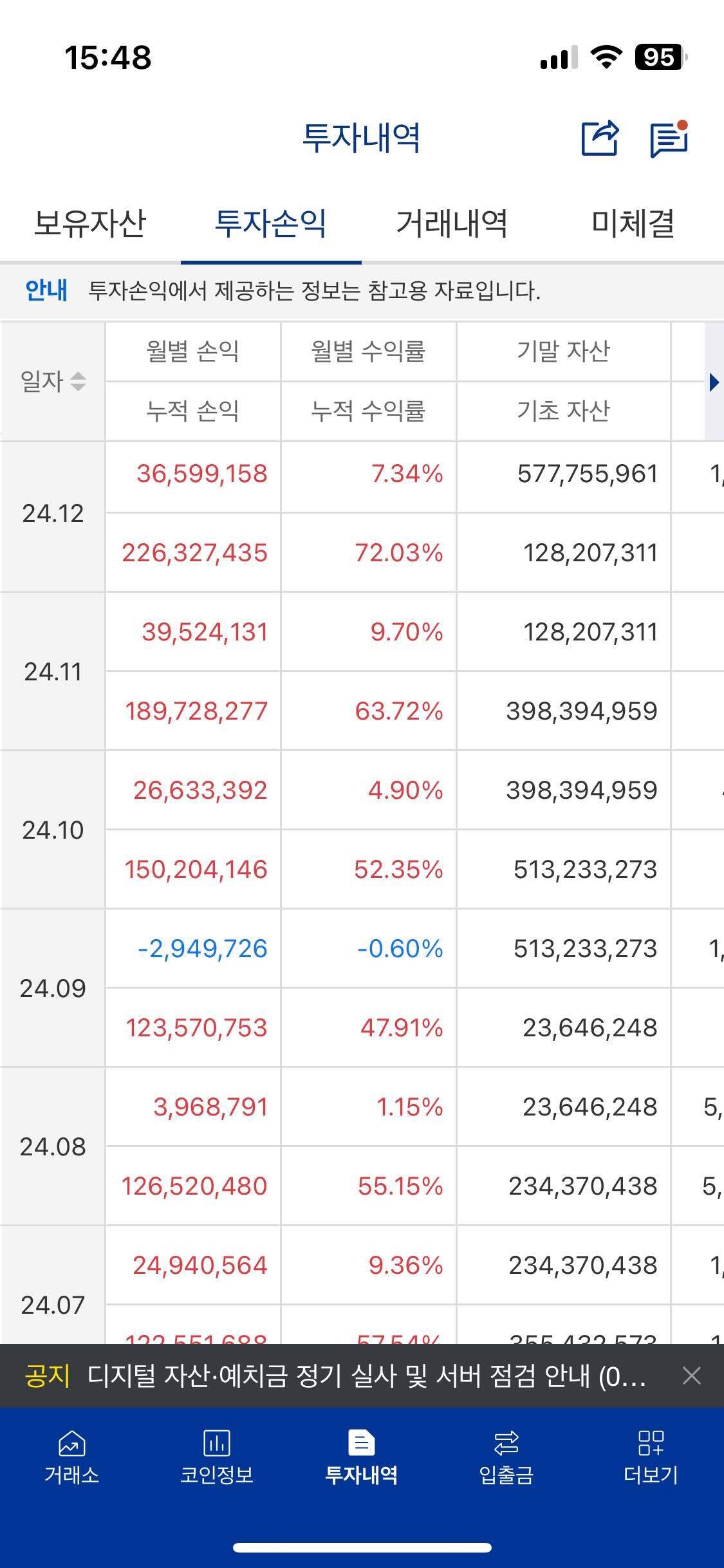Open the notifications message icon
The height and width of the screenshot is (1568, 724).
point(669,138)
